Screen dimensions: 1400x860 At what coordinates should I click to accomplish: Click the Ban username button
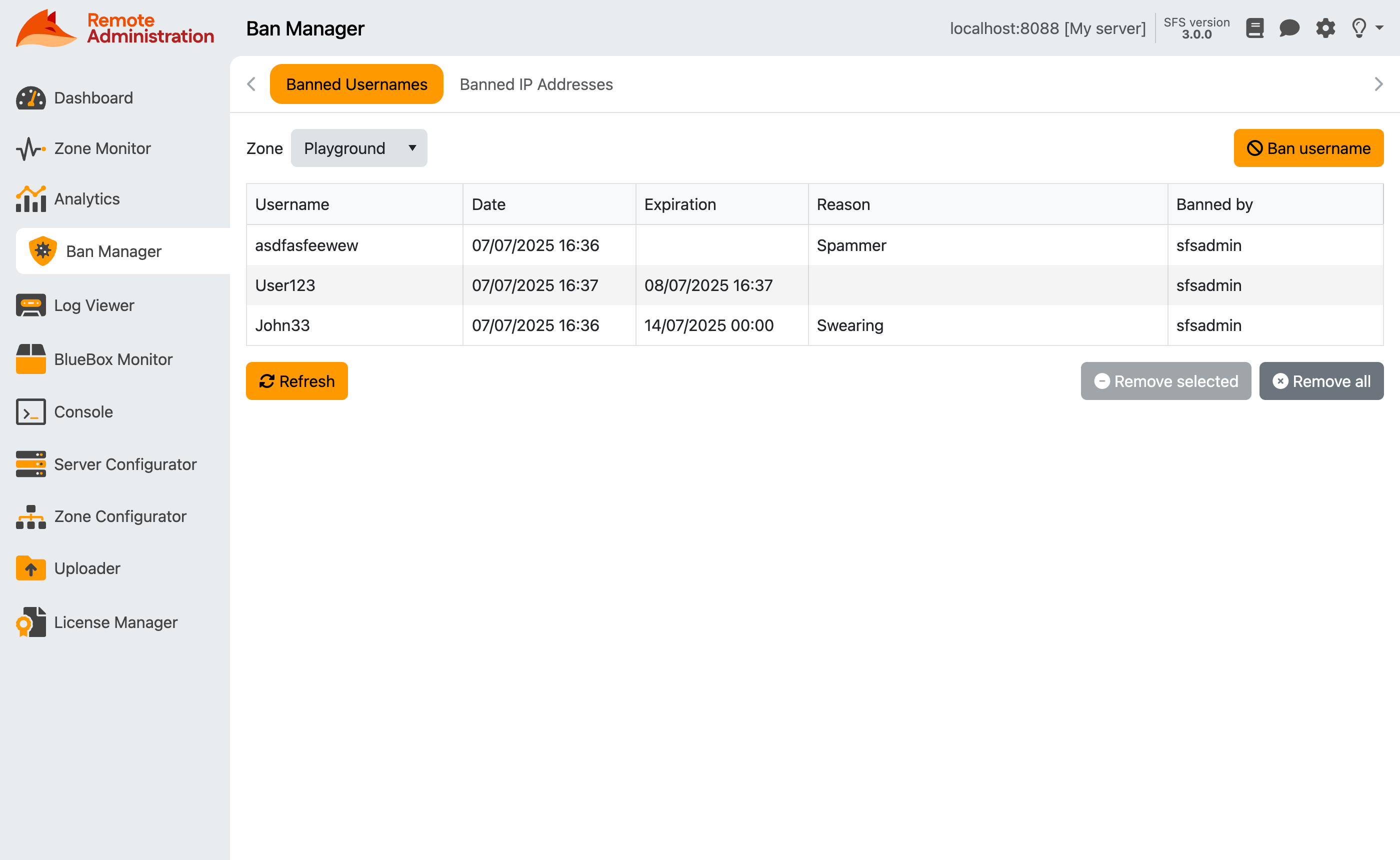[1308, 148]
